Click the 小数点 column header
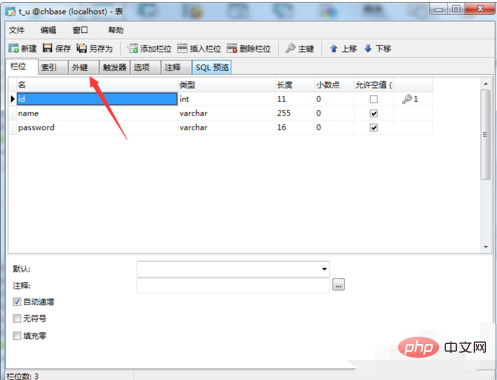Screen dimensions: 497x380 334,85
